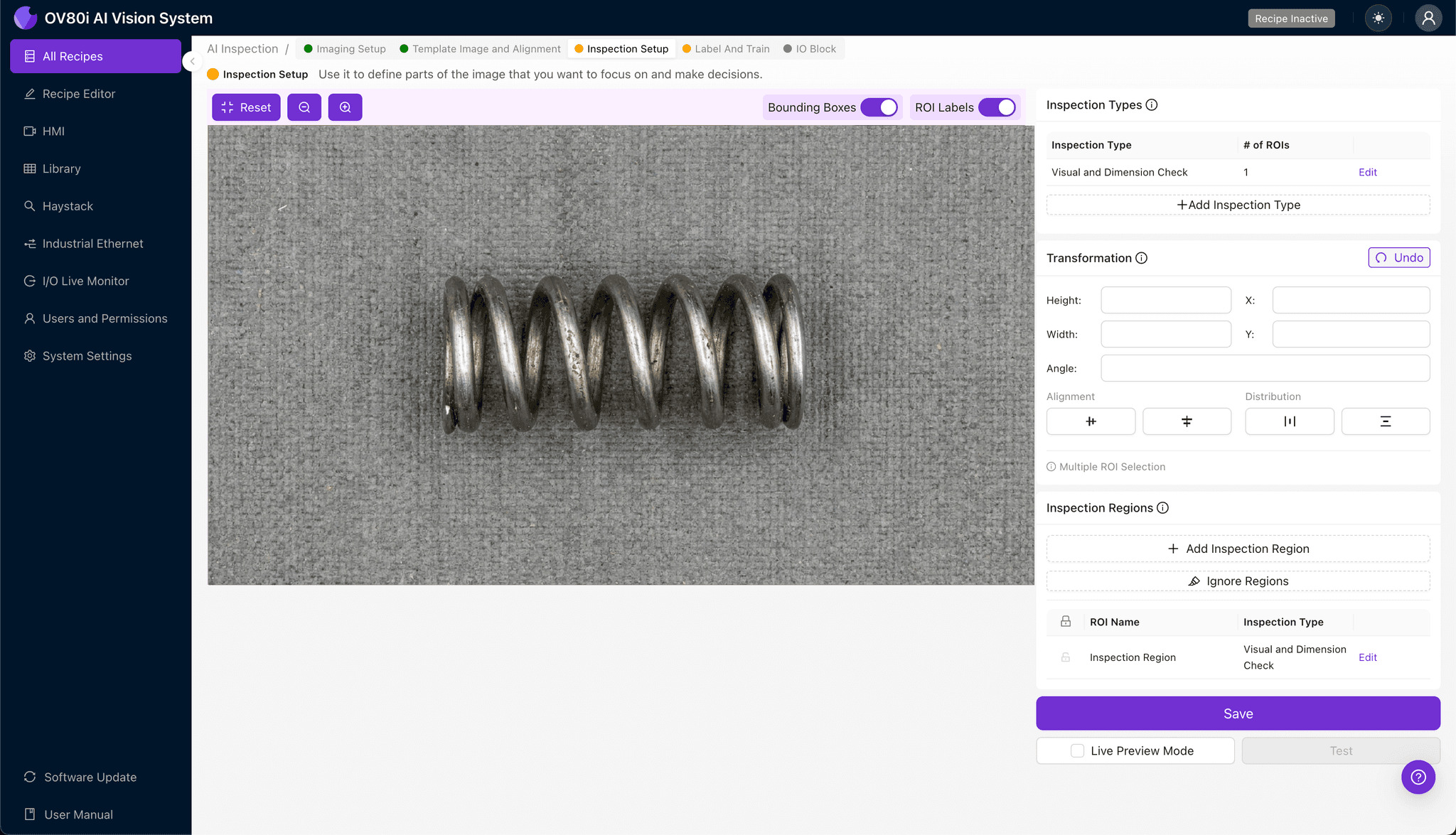Toggle lock on Inspection Region row
The image size is (1456, 835).
pyautogui.click(x=1066, y=657)
